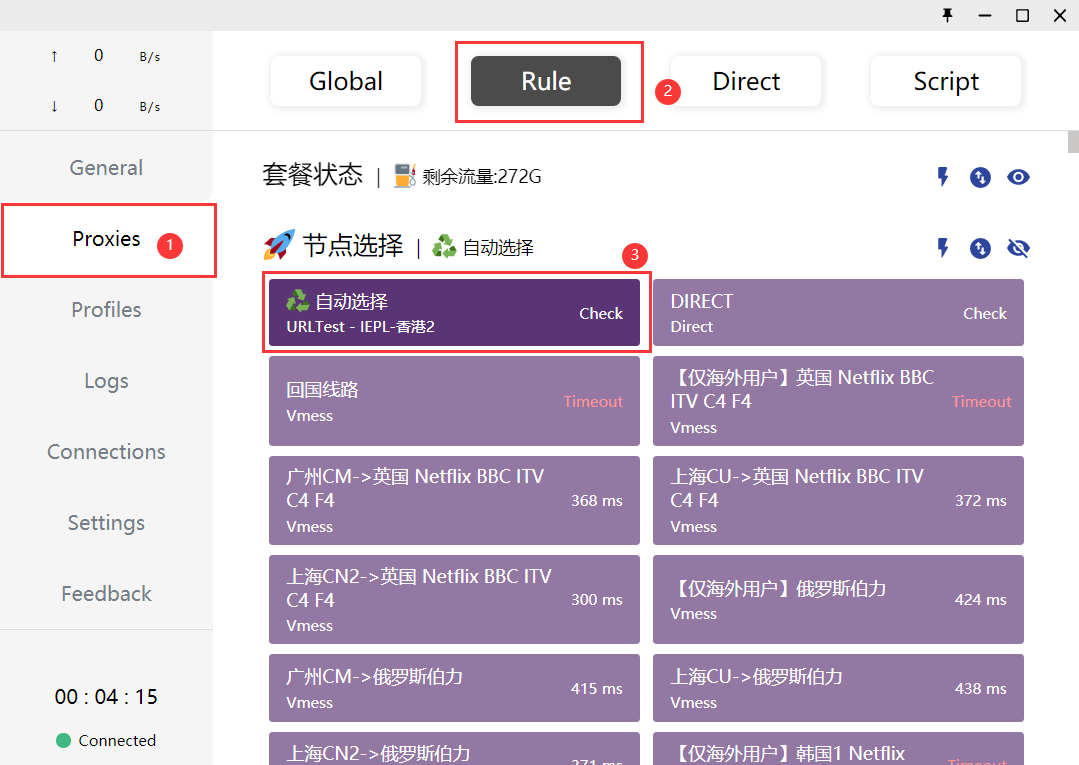Image resolution: width=1079 pixels, height=765 pixels.
Task: Switch proxy mode to Global
Action: [346, 81]
